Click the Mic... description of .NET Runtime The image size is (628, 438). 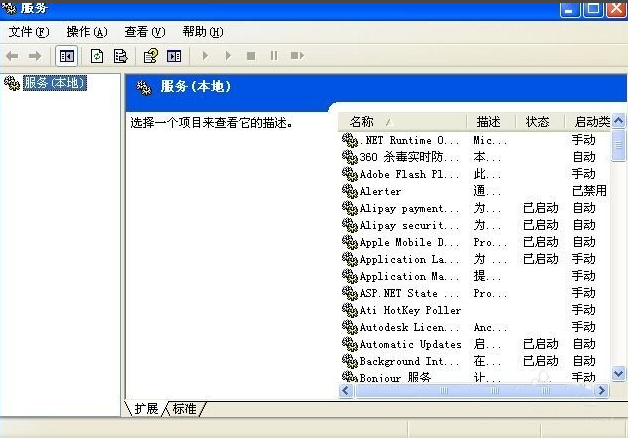click(490, 140)
